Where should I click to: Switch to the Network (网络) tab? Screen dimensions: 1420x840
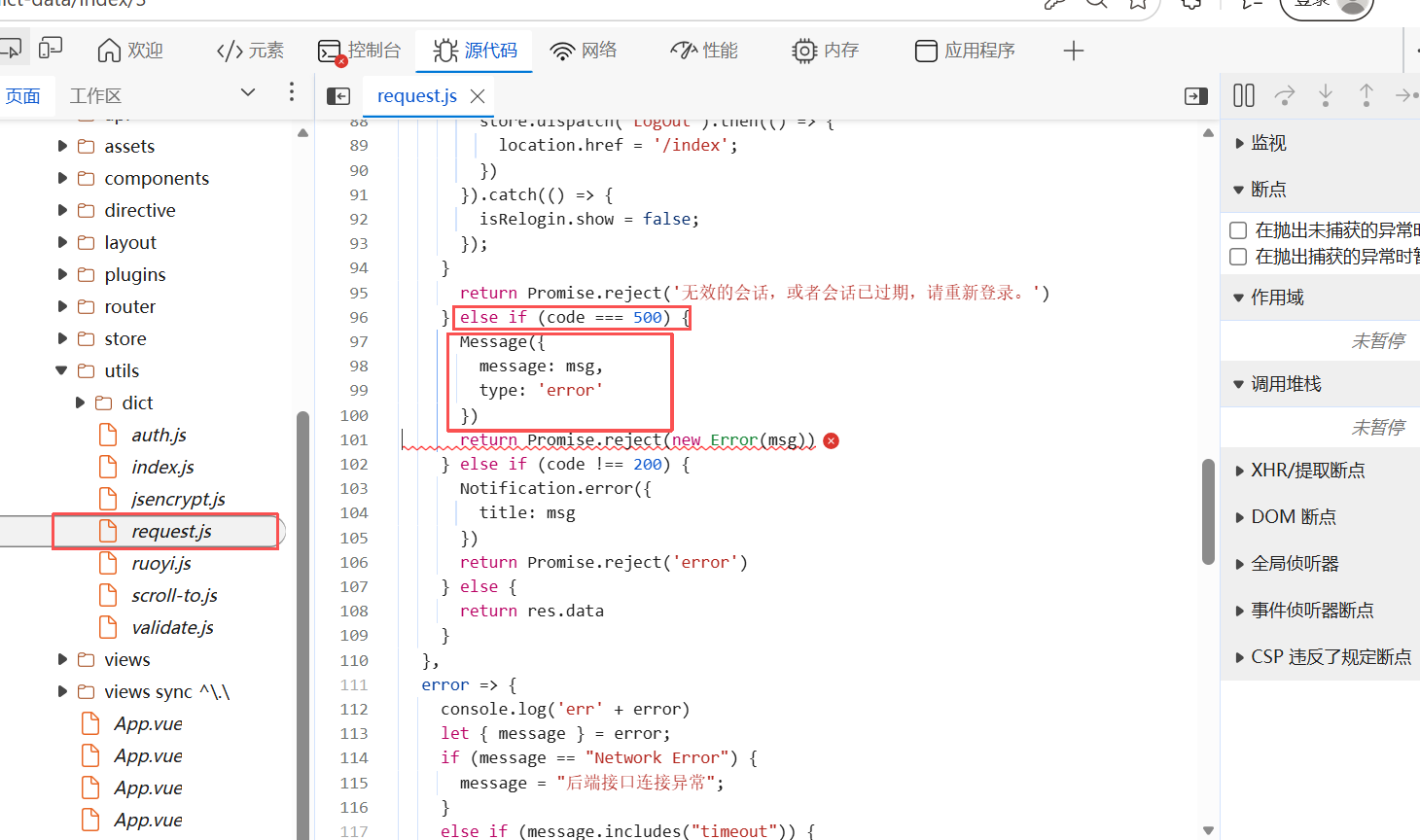(584, 51)
